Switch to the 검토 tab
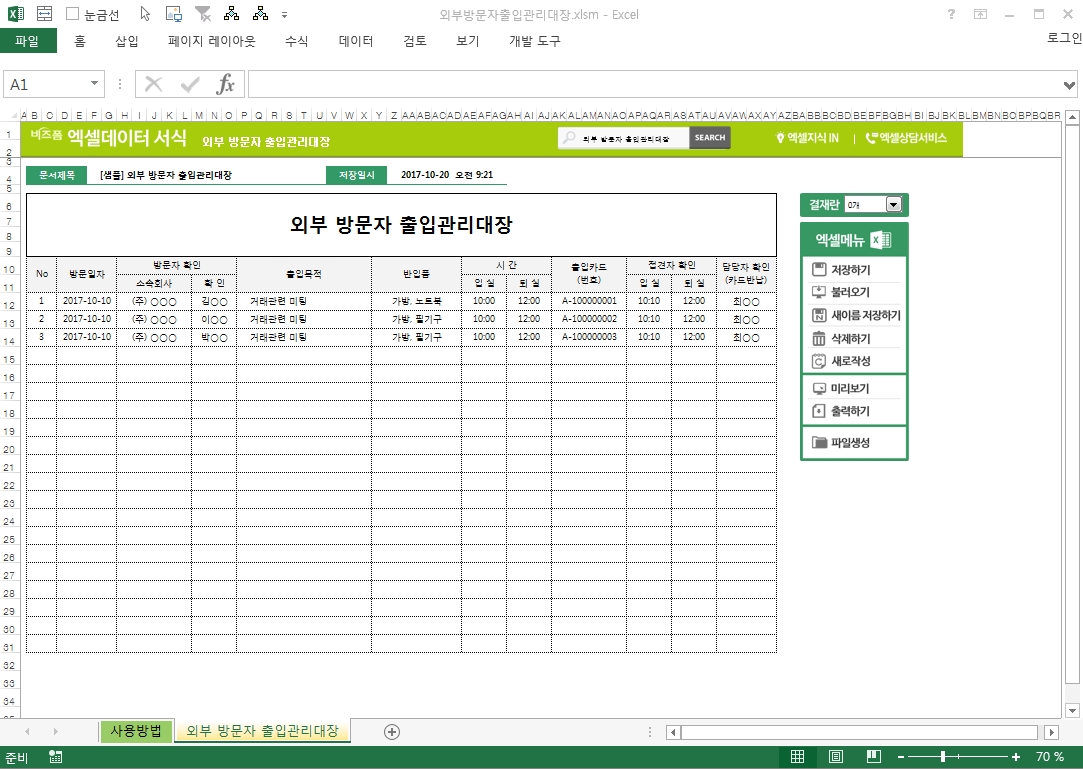The width and height of the screenshot is (1083, 769). 414,41
